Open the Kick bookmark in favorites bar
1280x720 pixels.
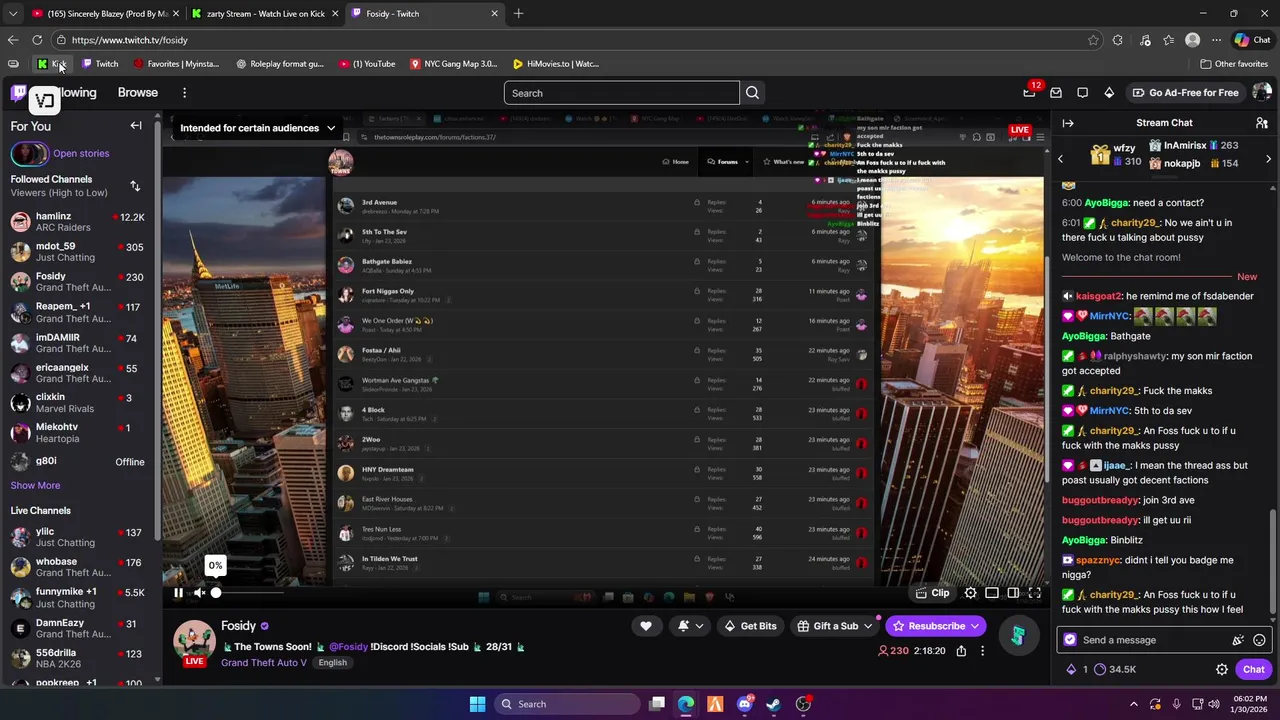(52, 64)
